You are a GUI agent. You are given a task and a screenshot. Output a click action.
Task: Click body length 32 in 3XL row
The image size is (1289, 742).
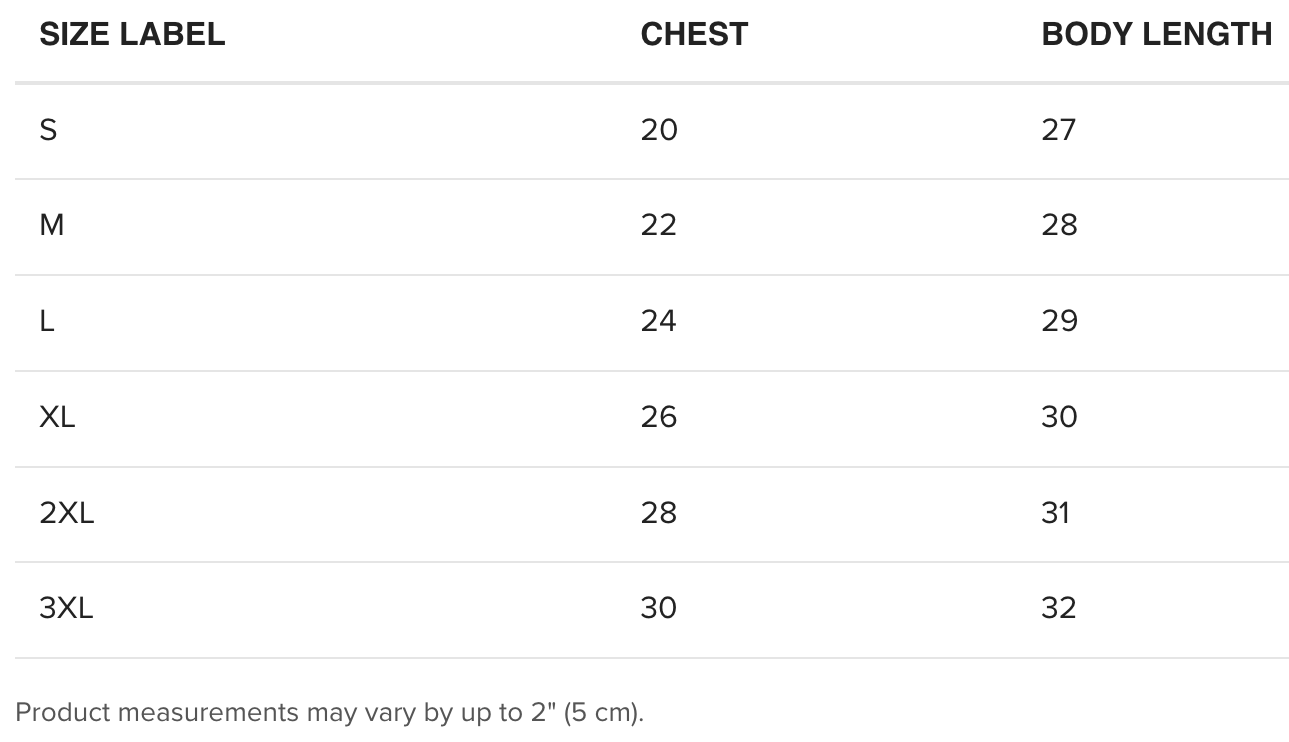pos(1059,608)
